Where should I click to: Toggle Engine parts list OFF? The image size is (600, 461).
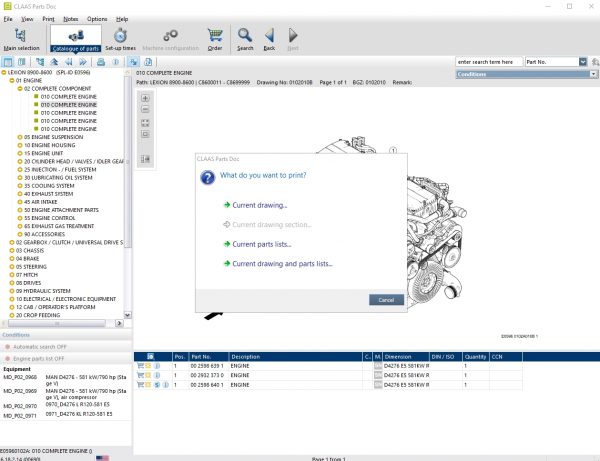[x=40, y=357]
